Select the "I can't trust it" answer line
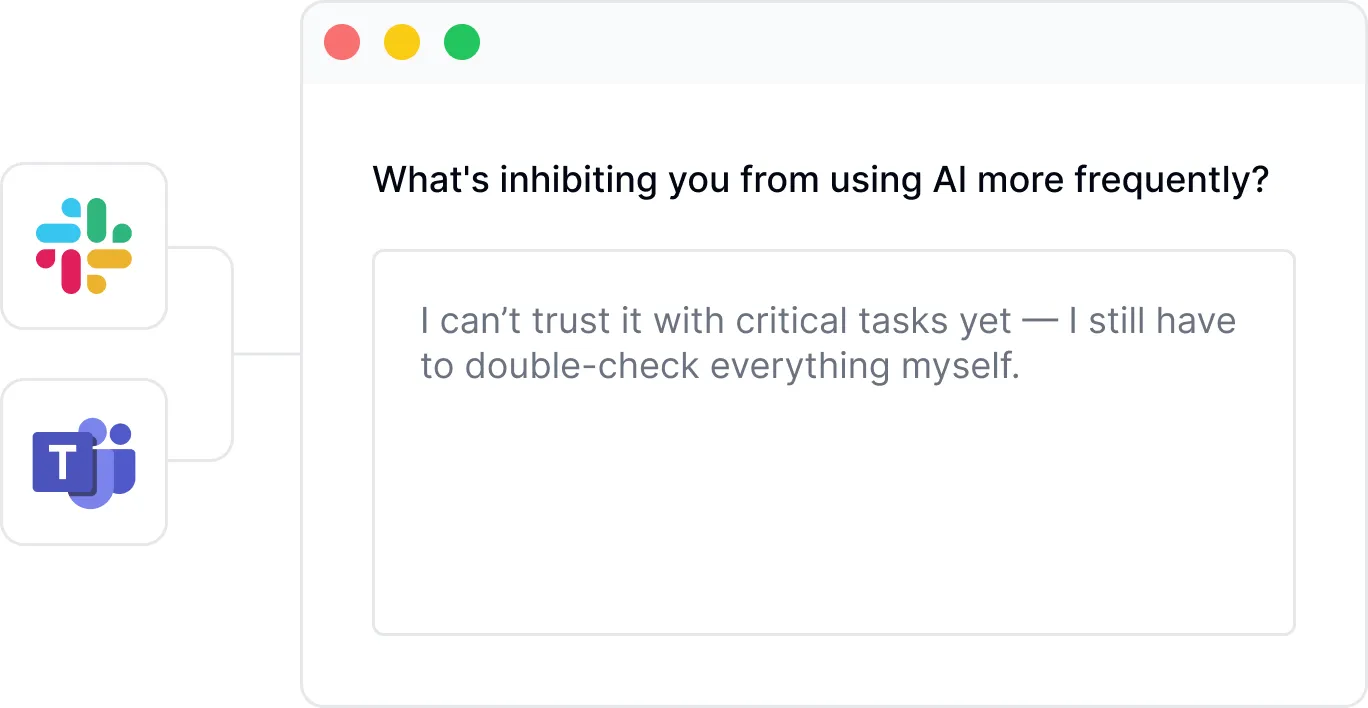Image resolution: width=1368 pixels, height=708 pixels. pyautogui.click(x=827, y=321)
